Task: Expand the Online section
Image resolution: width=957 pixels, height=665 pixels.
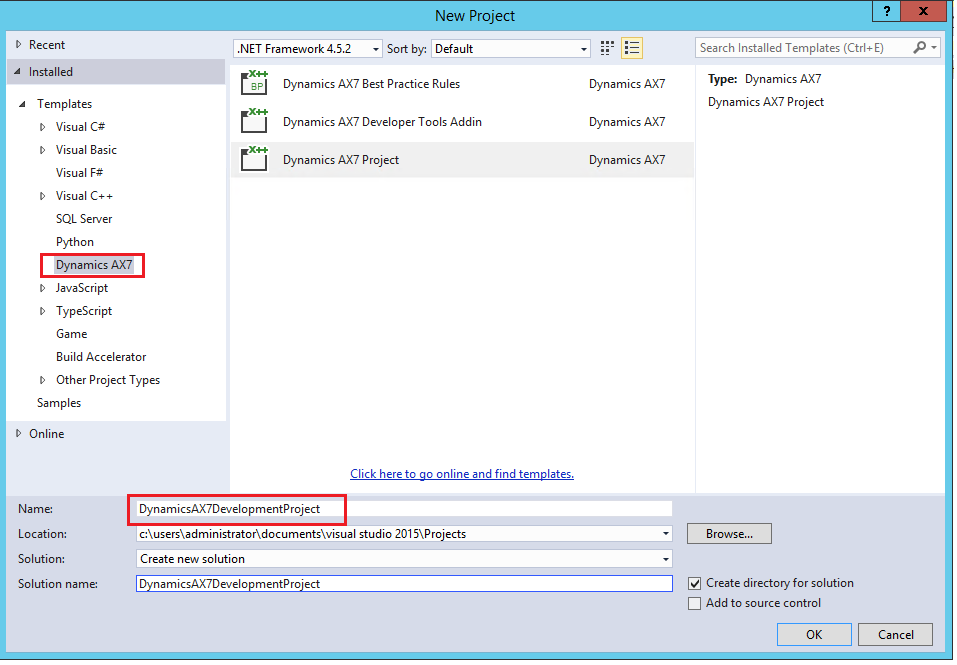Action: pyautogui.click(x=18, y=434)
